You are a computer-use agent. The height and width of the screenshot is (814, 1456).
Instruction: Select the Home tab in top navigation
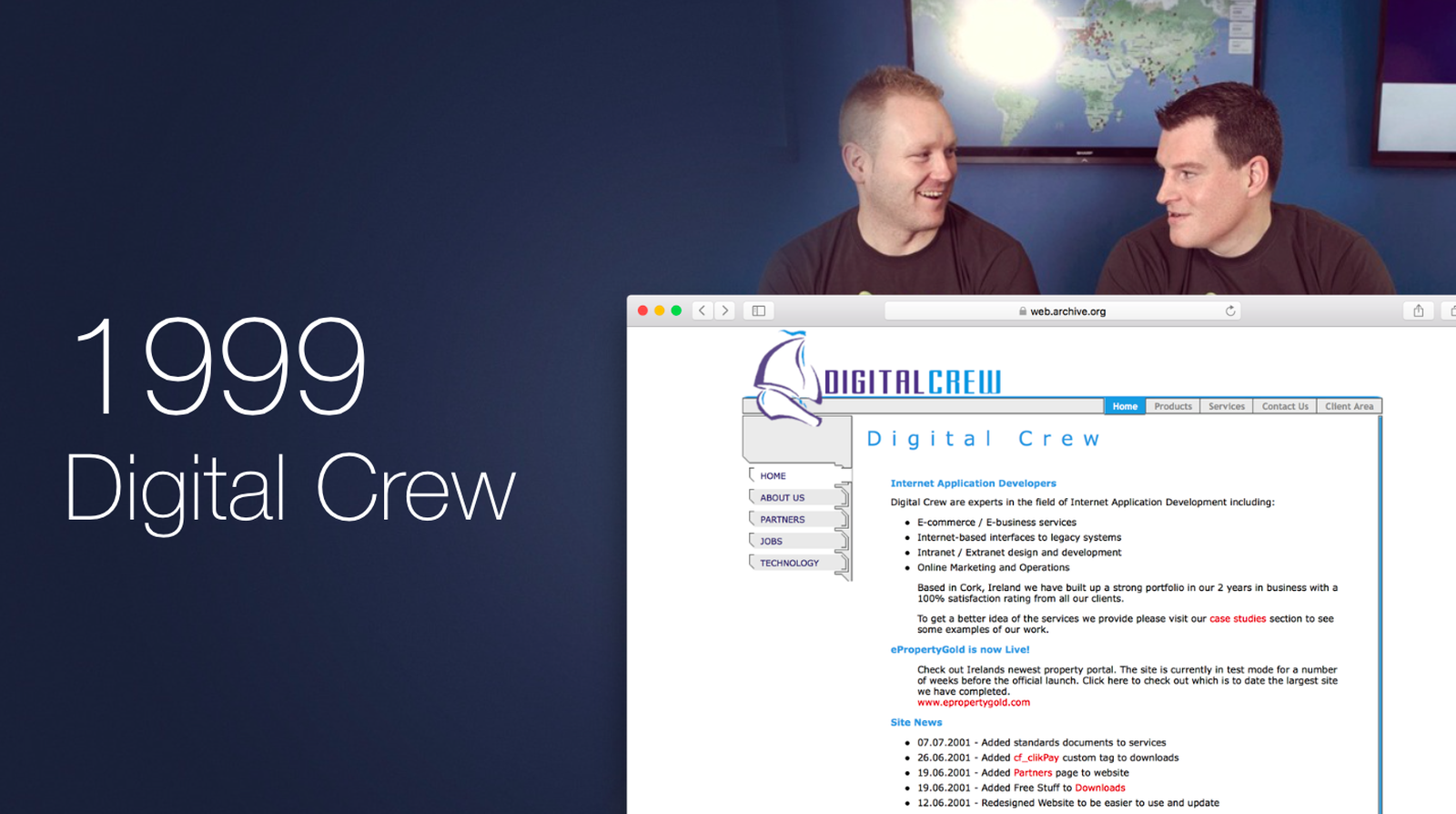[1125, 406]
